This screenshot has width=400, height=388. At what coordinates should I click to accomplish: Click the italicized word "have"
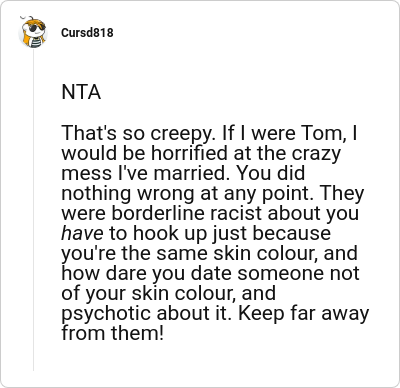pos(82,233)
